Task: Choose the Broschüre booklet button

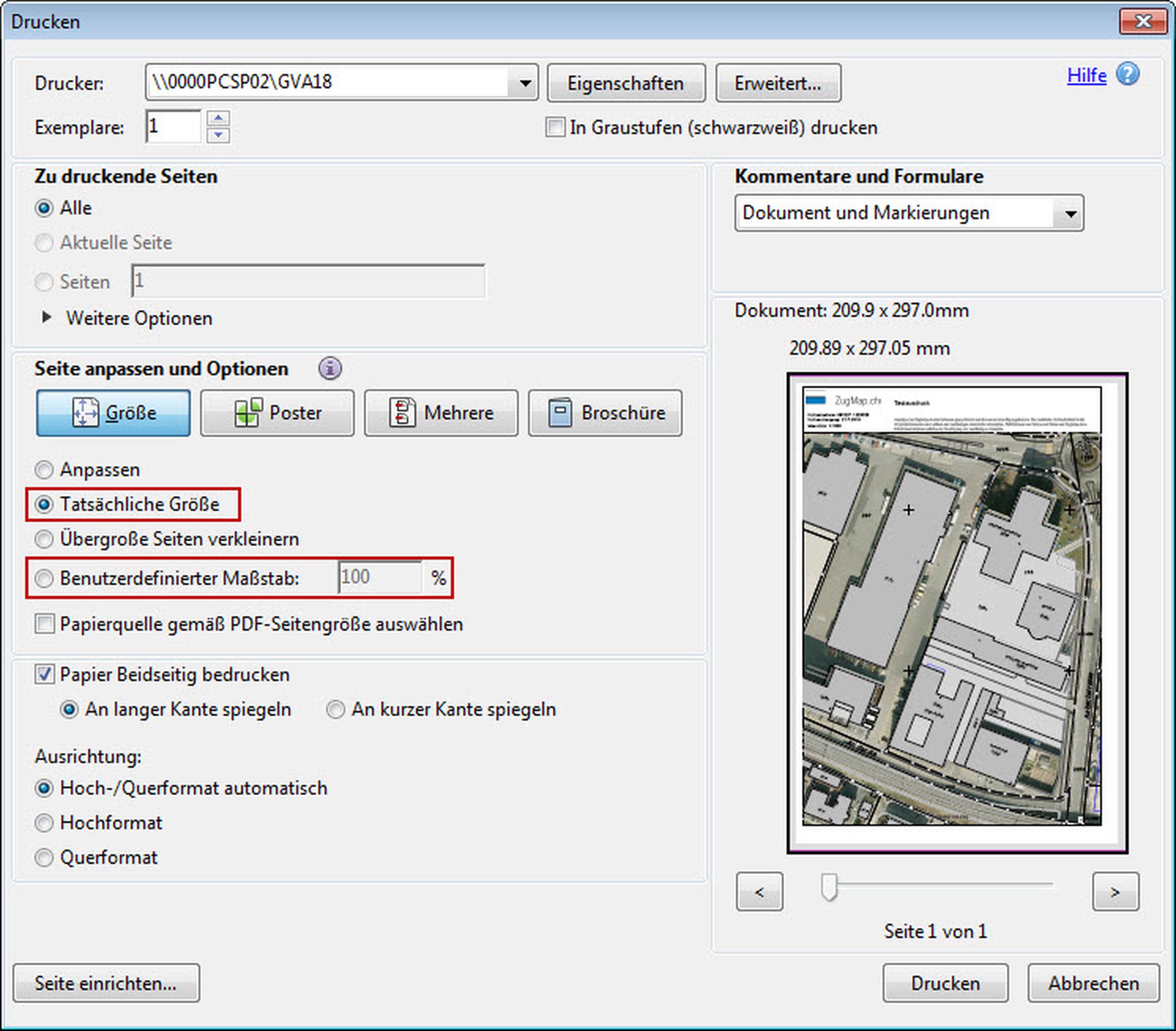Action: (x=605, y=413)
